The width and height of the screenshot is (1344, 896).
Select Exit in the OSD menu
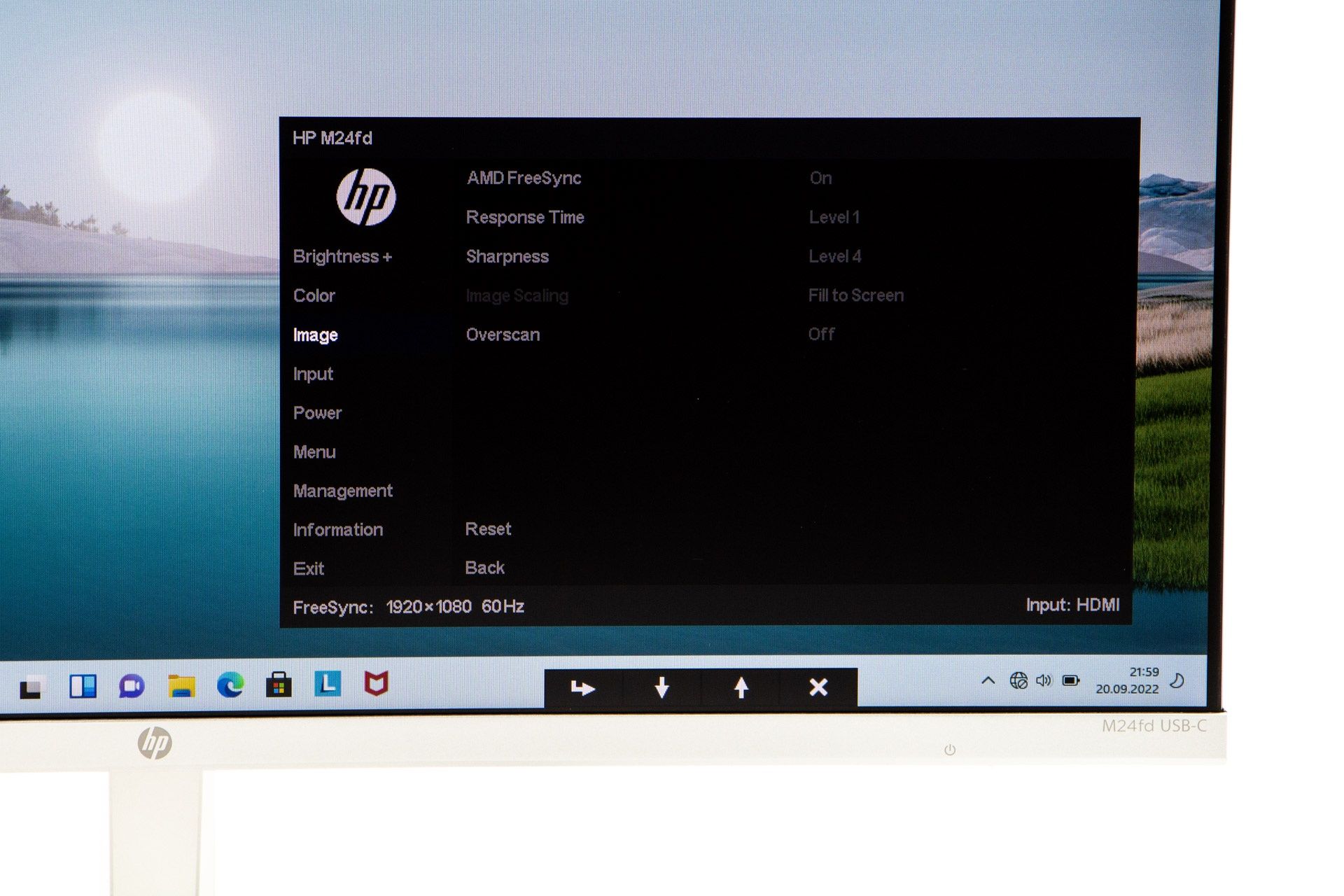[308, 568]
